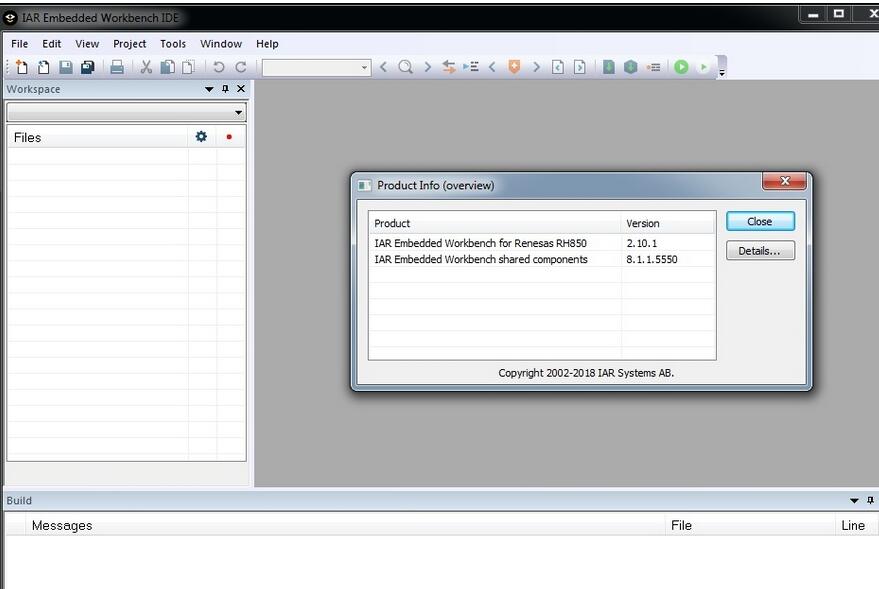Open the Edit menu
The width and height of the screenshot is (879, 589).
[x=52, y=44]
